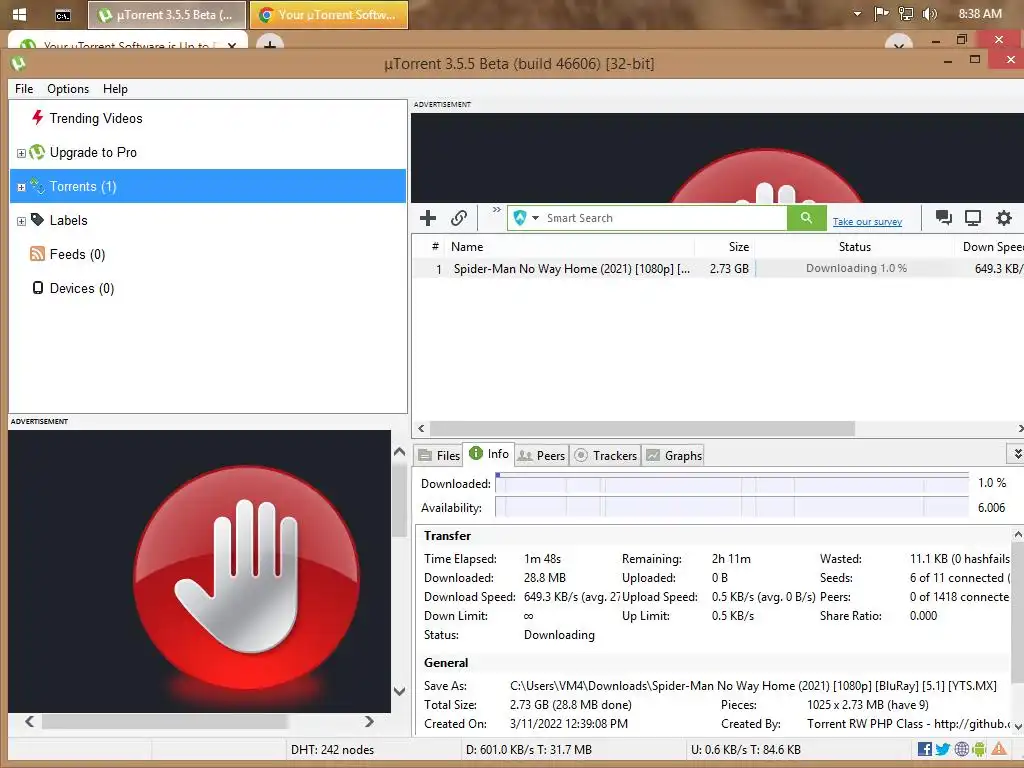Open the Windows Start button
This screenshot has height=768, width=1024.
point(20,14)
